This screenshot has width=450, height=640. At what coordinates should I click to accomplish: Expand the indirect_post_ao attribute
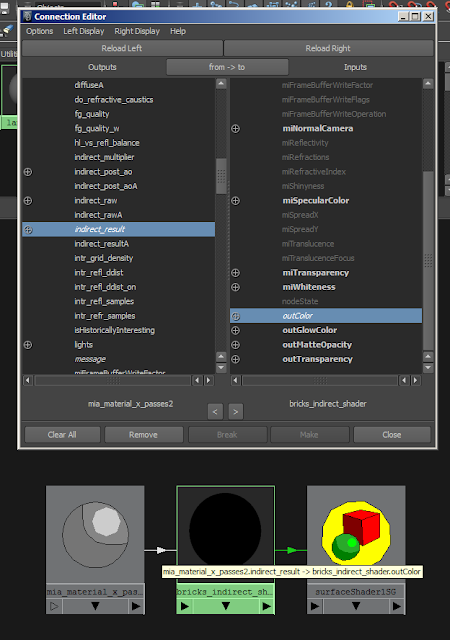click(28, 172)
